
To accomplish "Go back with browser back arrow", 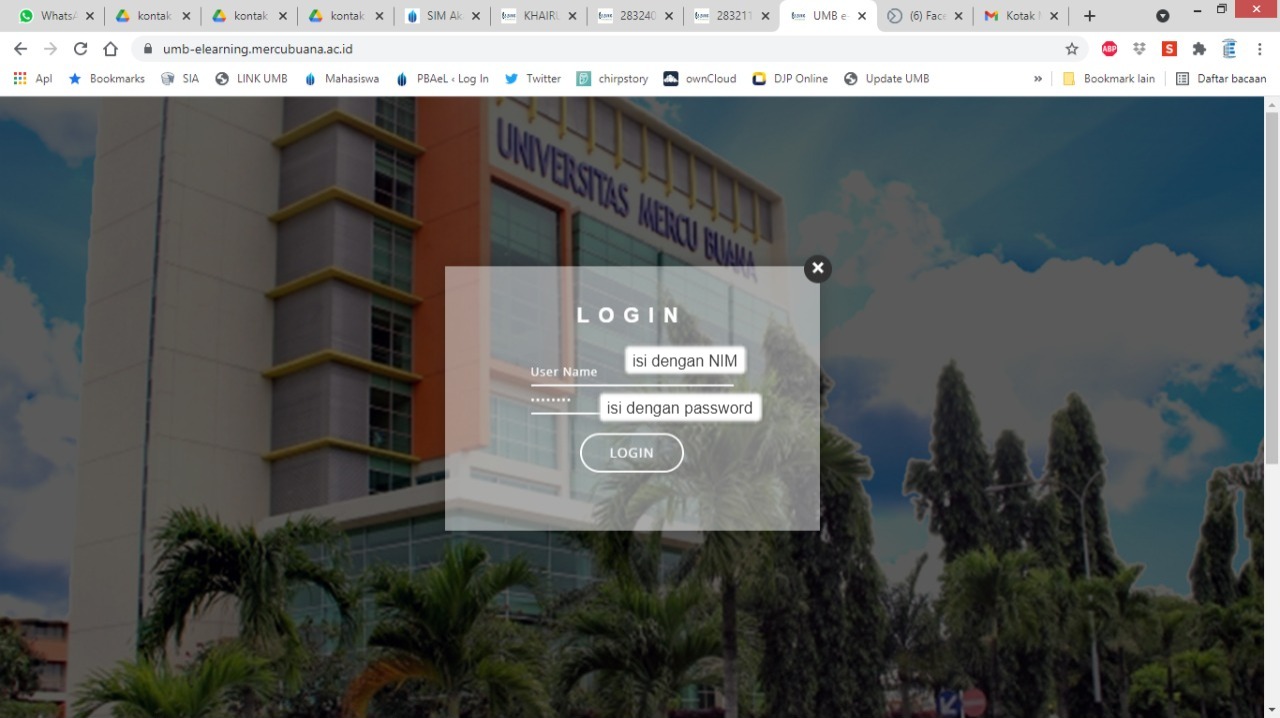I will coord(20,48).
